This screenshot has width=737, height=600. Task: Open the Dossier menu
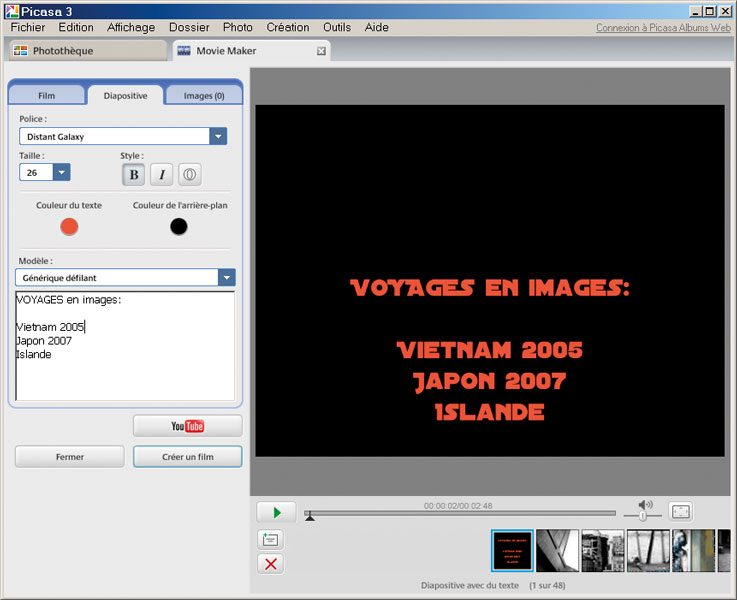tap(189, 27)
